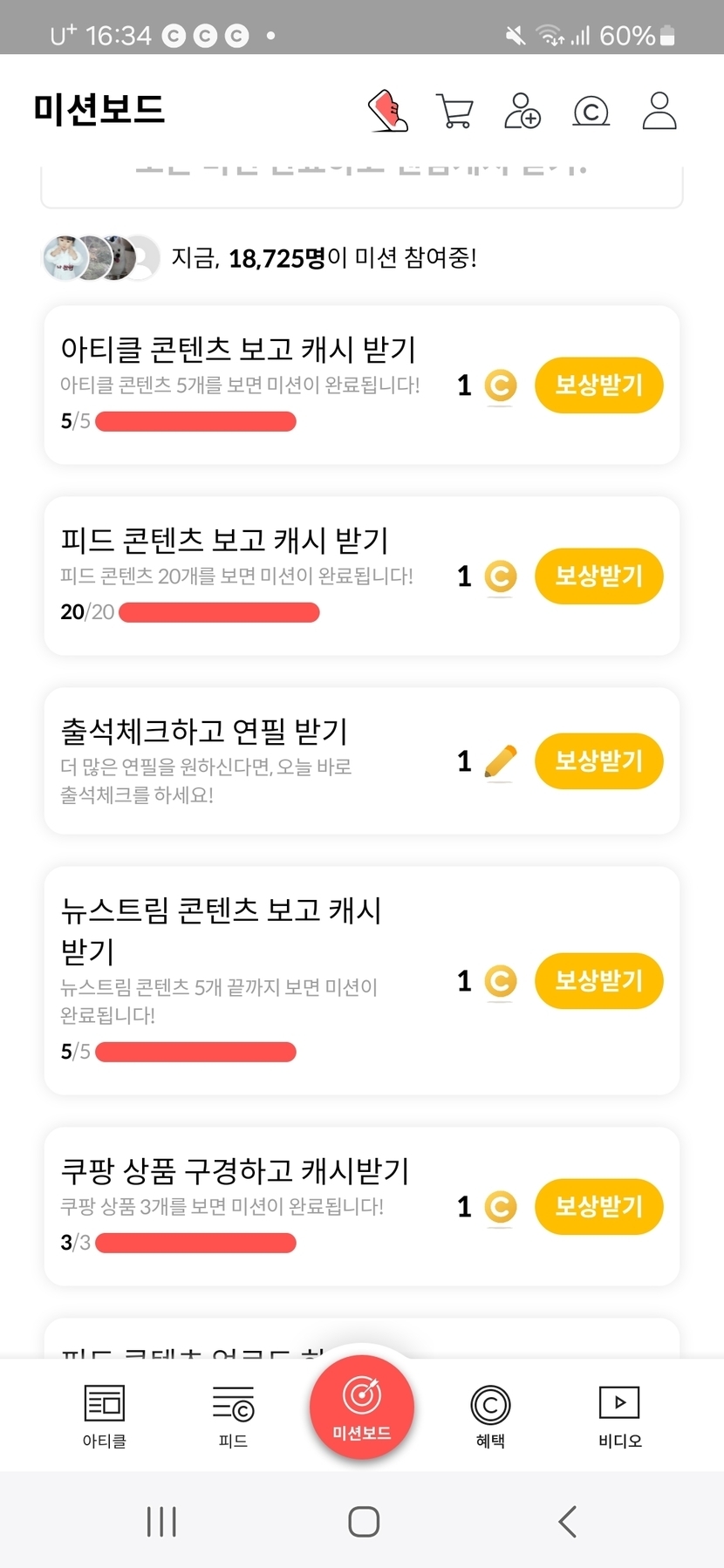This screenshot has height=1568, width=724.
Task: Tap the invite friend icon
Action: coord(522,111)
